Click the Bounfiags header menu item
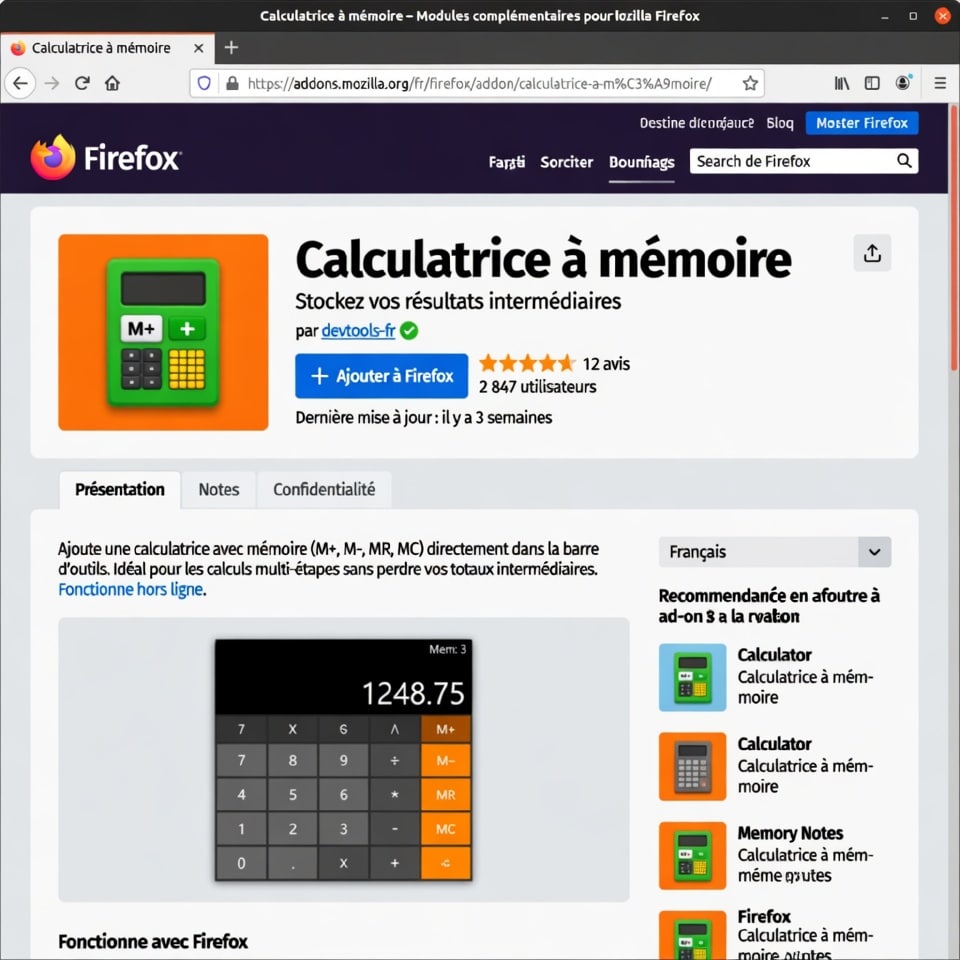 (642, 162)
